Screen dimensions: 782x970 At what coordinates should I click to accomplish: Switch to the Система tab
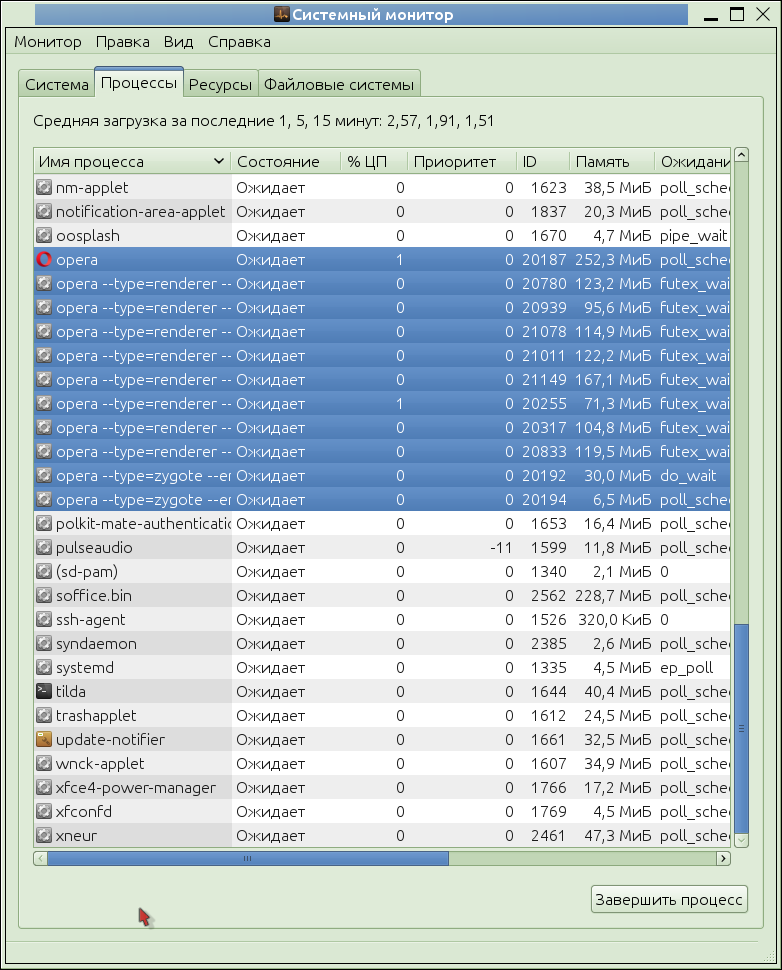[57, 85]
